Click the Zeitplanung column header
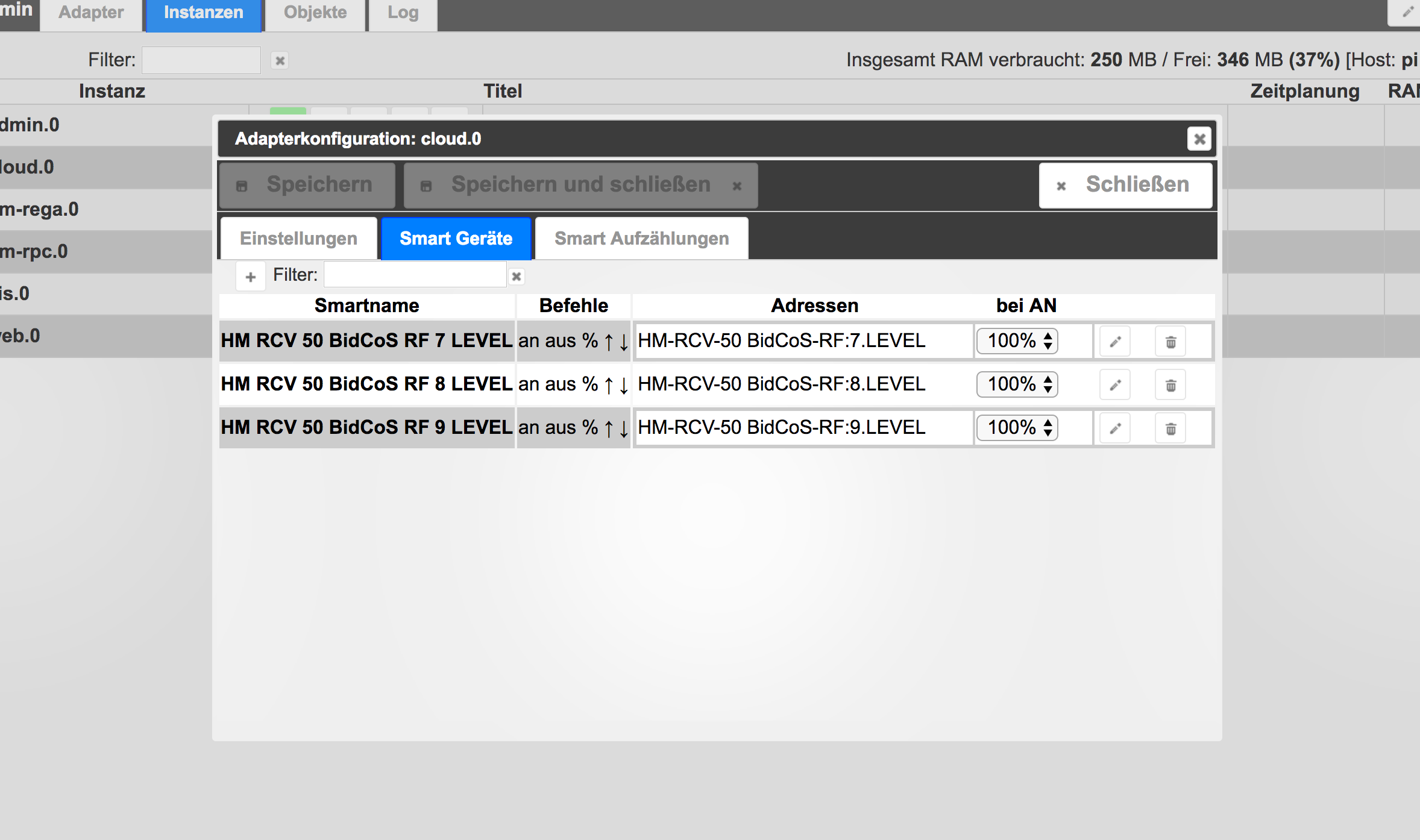 tap(1305, 91)
